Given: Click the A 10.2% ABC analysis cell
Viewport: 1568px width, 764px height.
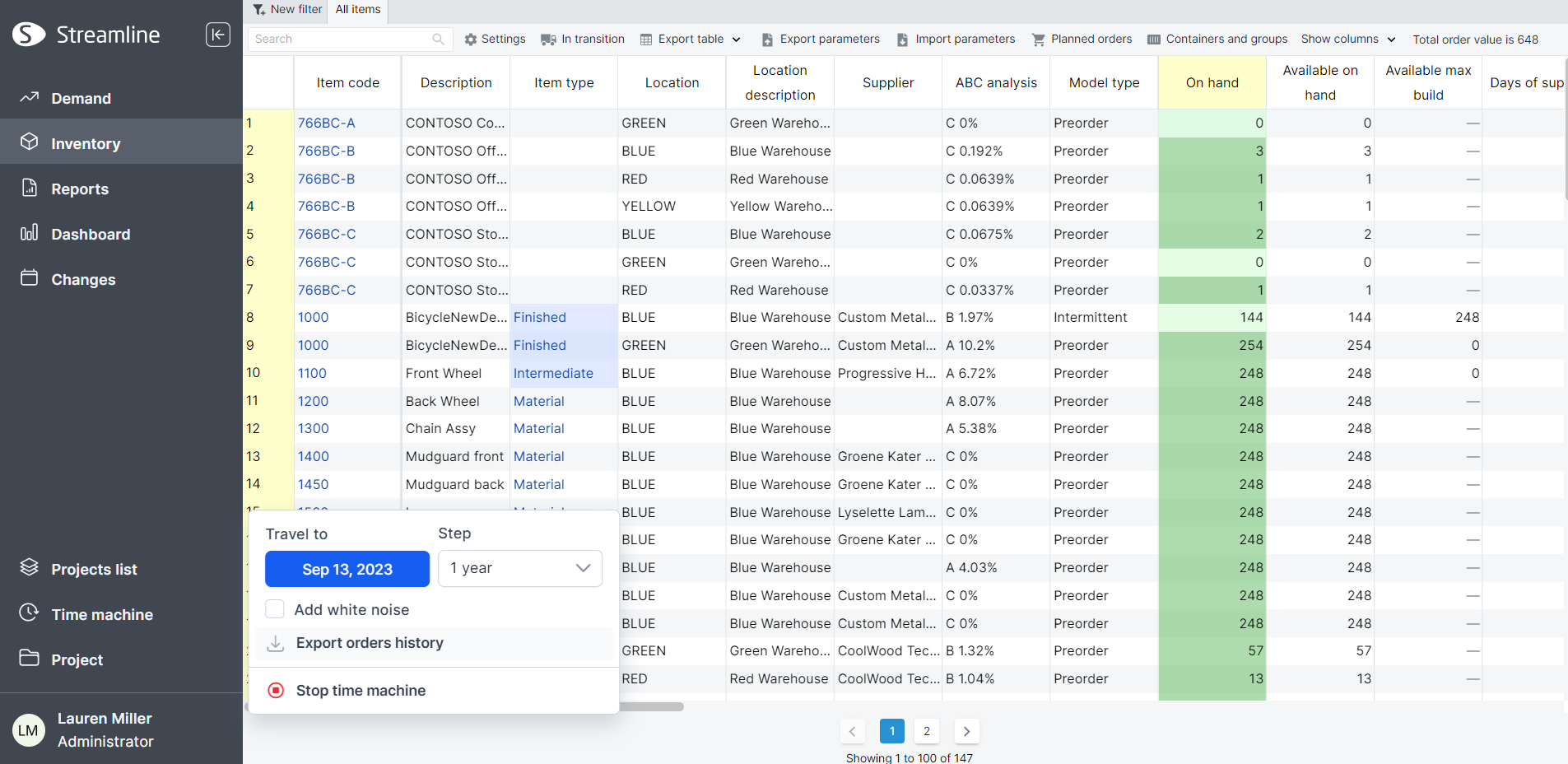Looking at the screenshot, I should point(996,345).
